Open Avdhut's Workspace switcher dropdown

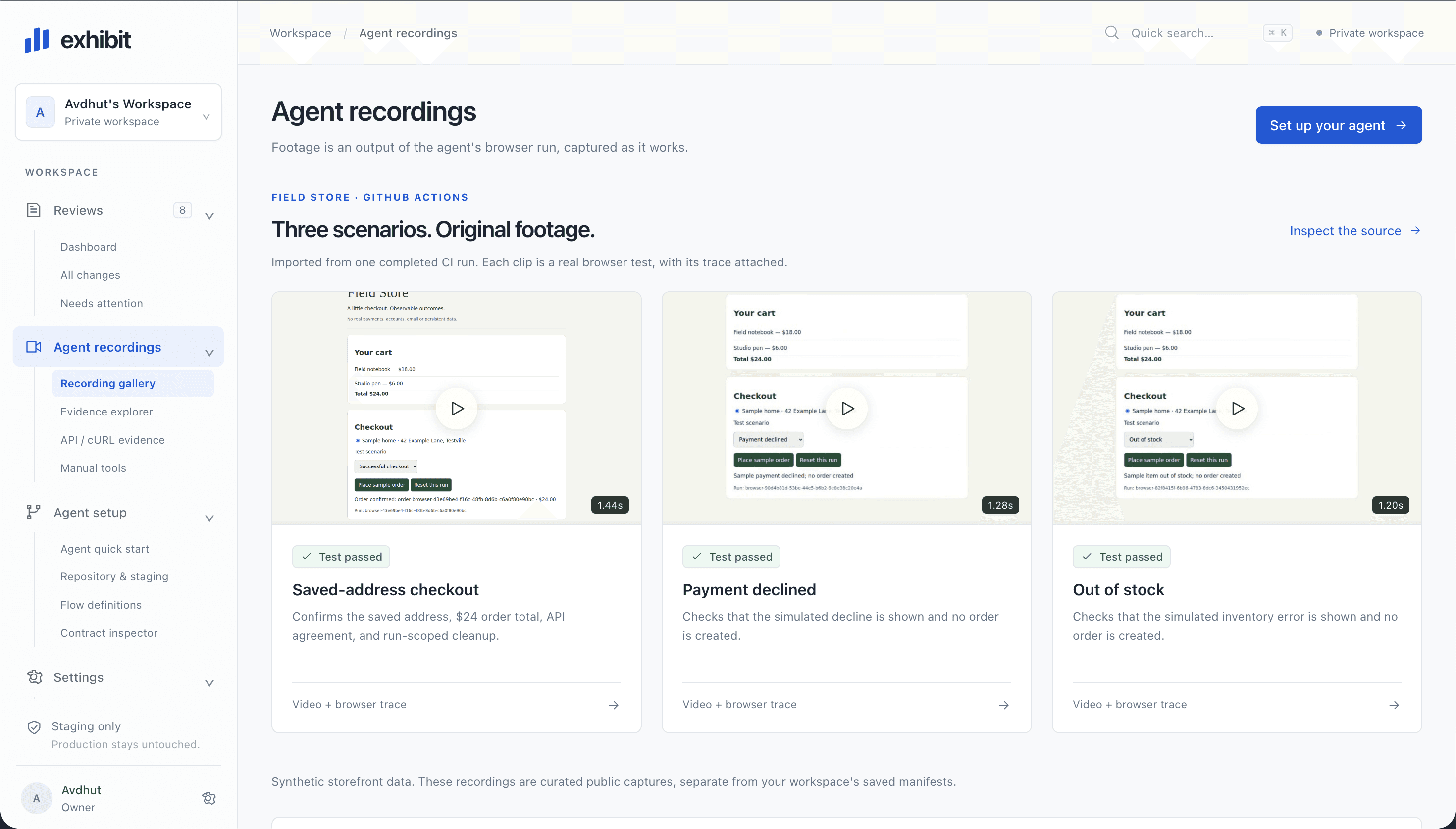click(118, 112)
